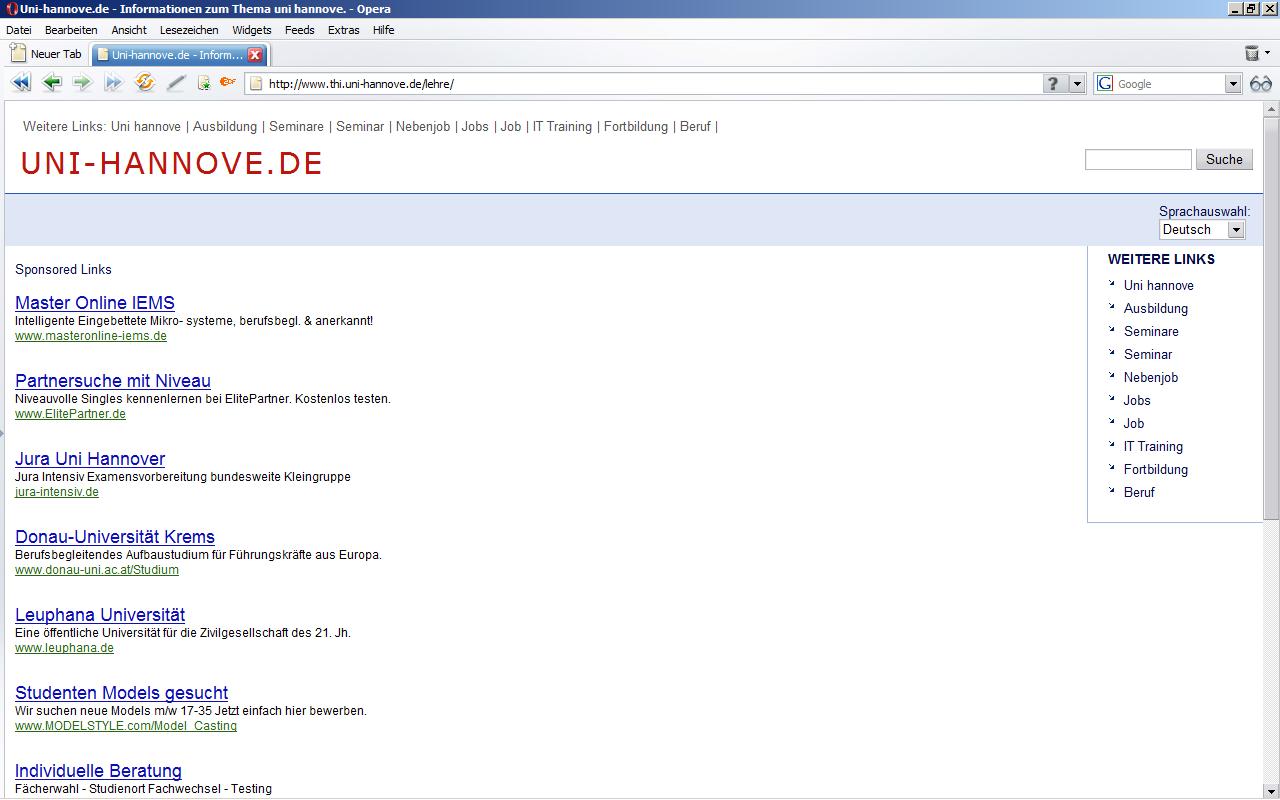Click the UNI-HANNOVE.DE site logo
The height and width of the screenshot is (800, 1280).
(x=172, y=163)
